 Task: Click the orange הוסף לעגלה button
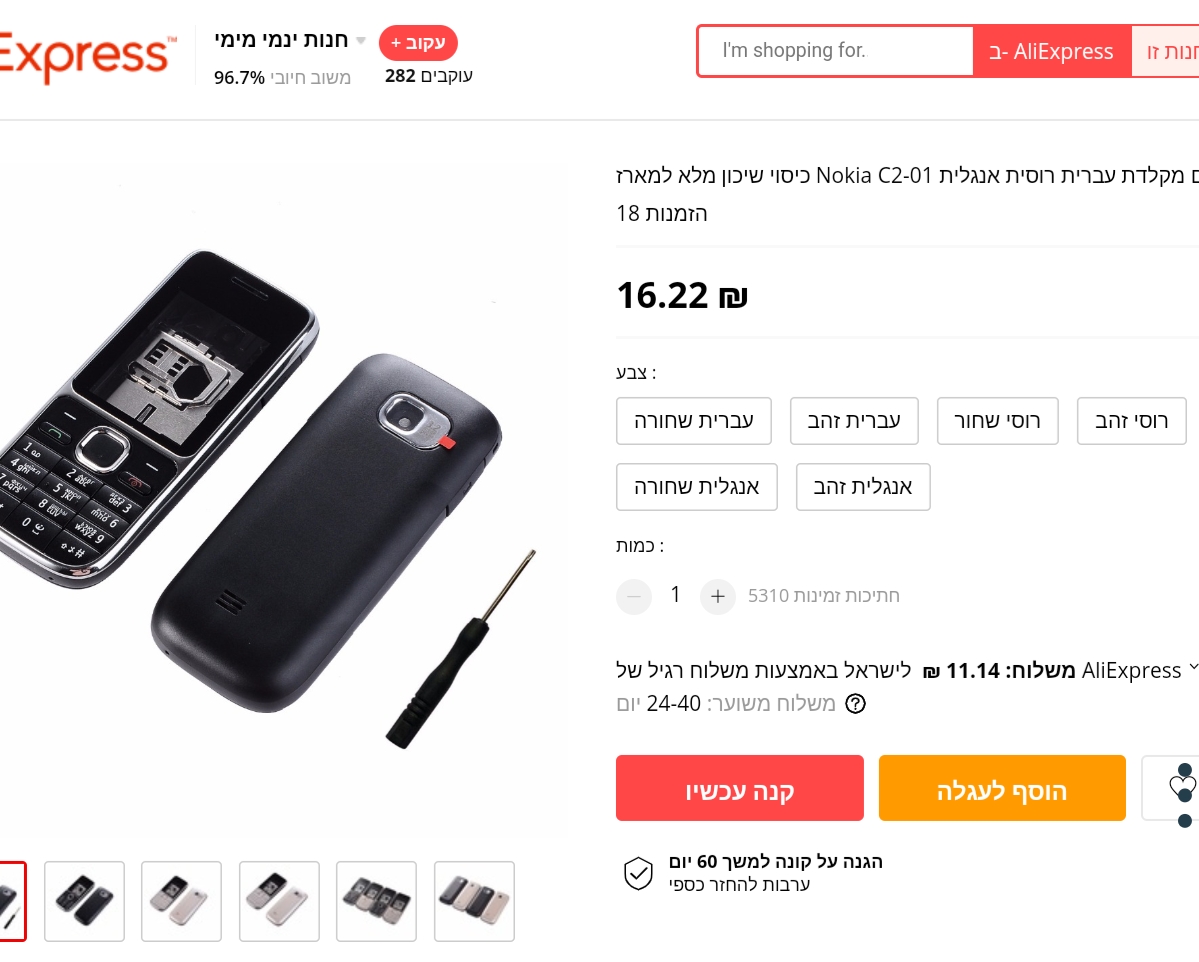click(x=1002, y=788)
